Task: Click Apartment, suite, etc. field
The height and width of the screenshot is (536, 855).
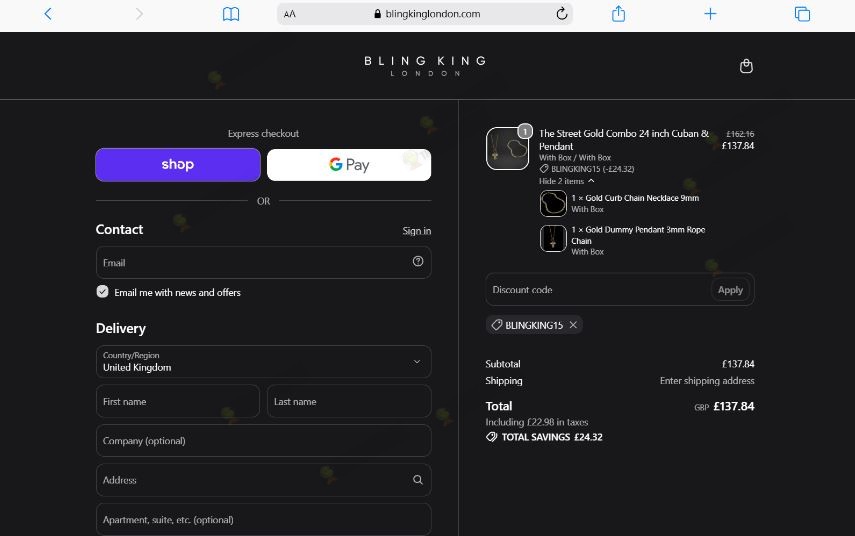Action: [263, 519]
